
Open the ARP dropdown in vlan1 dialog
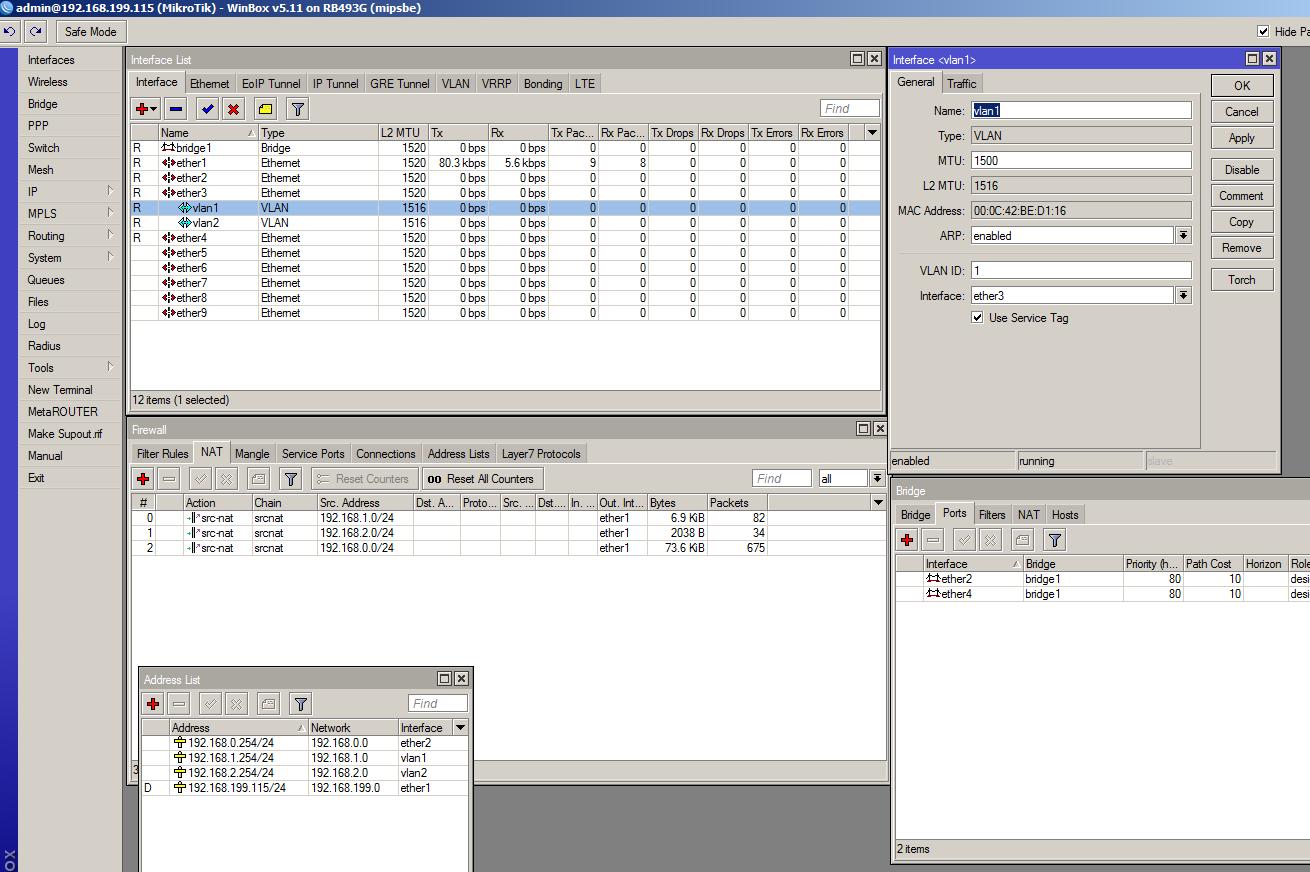pyautogui.click(x=1183, y=236)
